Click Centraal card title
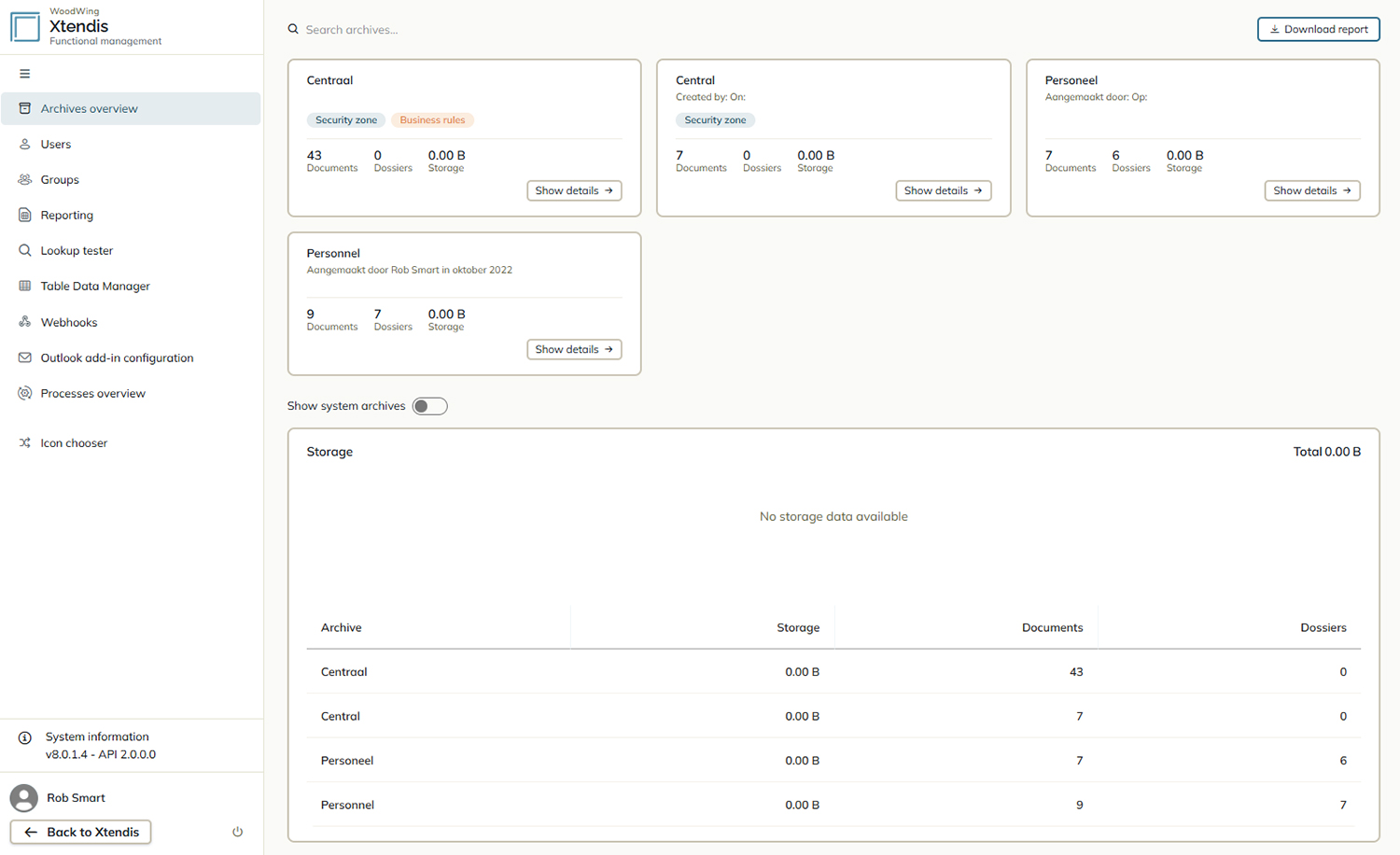The height and width of the screenshot is (855, 1400). (329, 80)
